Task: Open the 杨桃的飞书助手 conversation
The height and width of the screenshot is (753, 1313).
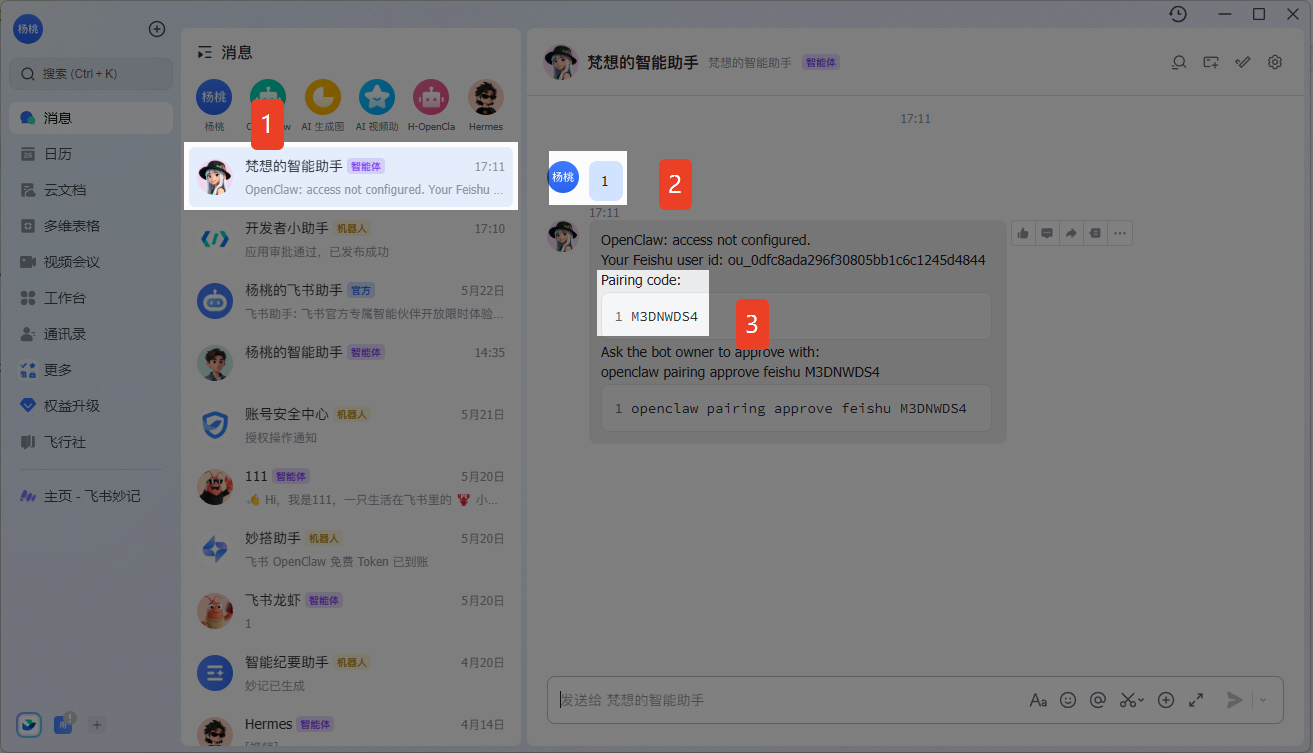Action: (x=351, y=301)
